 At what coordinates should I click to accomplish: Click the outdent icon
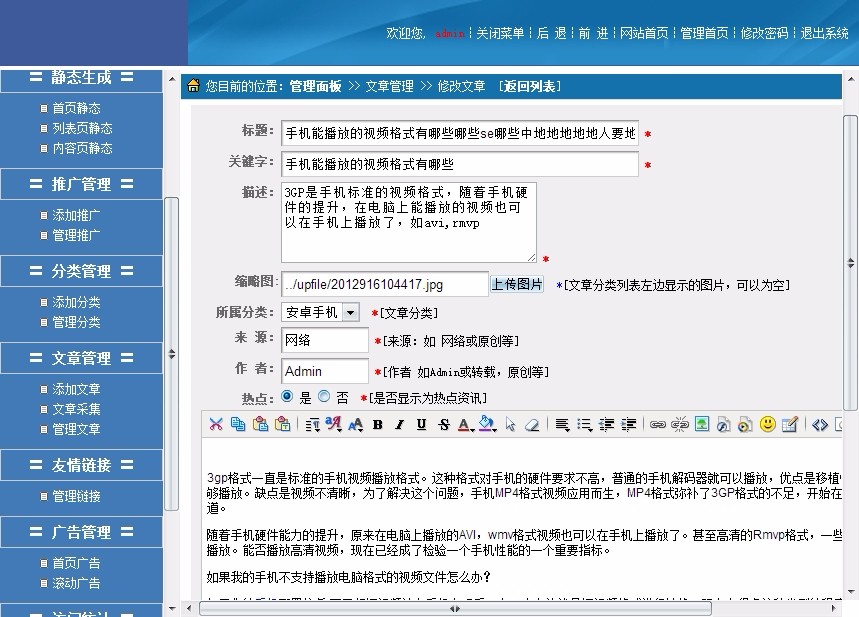click(606, 425)
